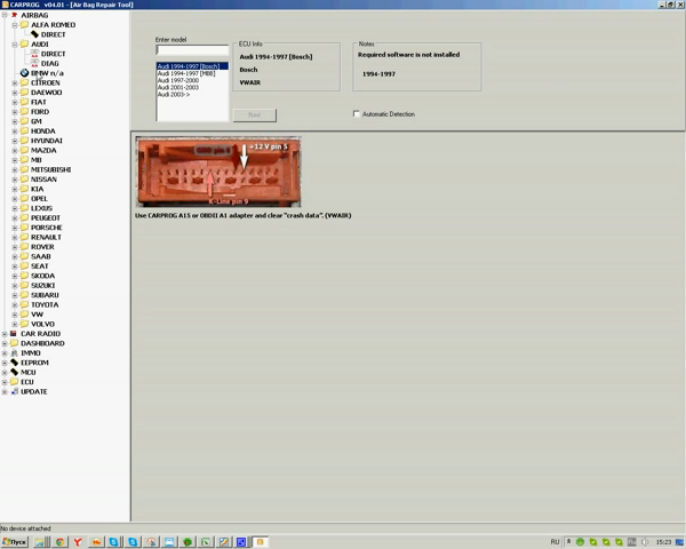686x549 pixels.
Task: Open Yandex browser from the taskbar
Action: point(78,542)
